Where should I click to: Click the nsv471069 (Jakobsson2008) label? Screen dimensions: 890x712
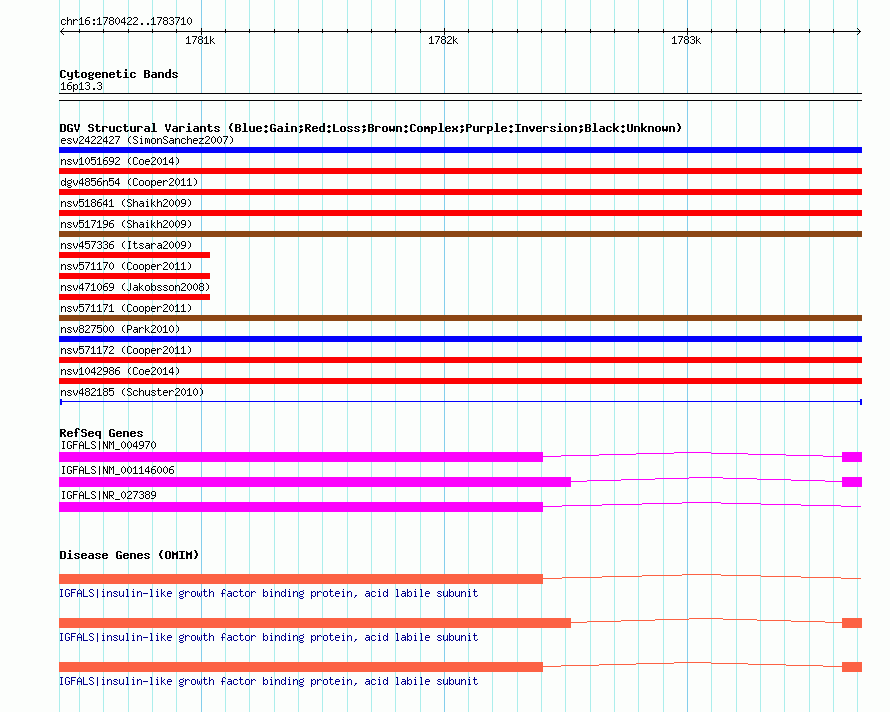click(135, 287)
